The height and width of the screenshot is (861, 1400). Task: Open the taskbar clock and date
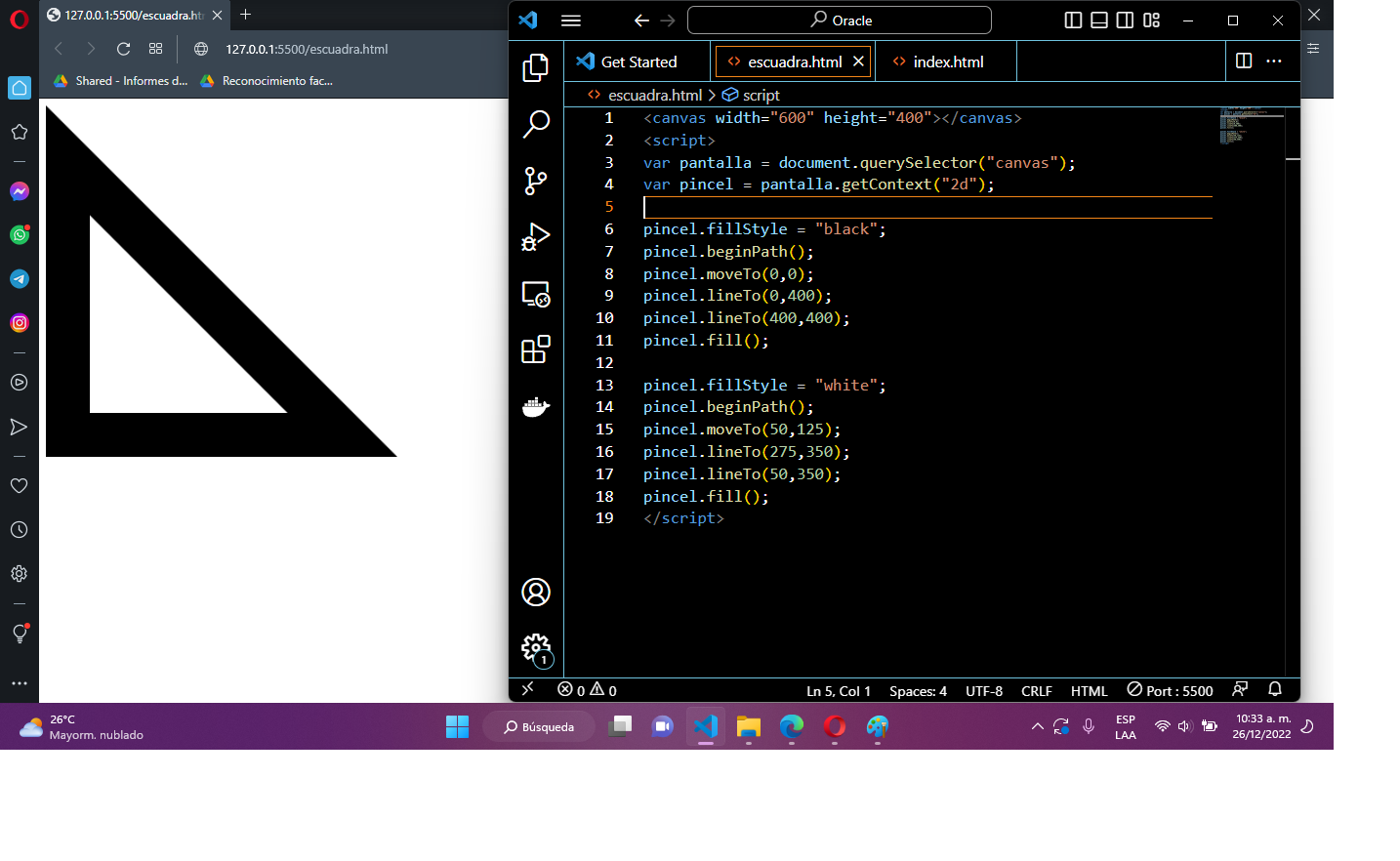tap(1261, 726)
